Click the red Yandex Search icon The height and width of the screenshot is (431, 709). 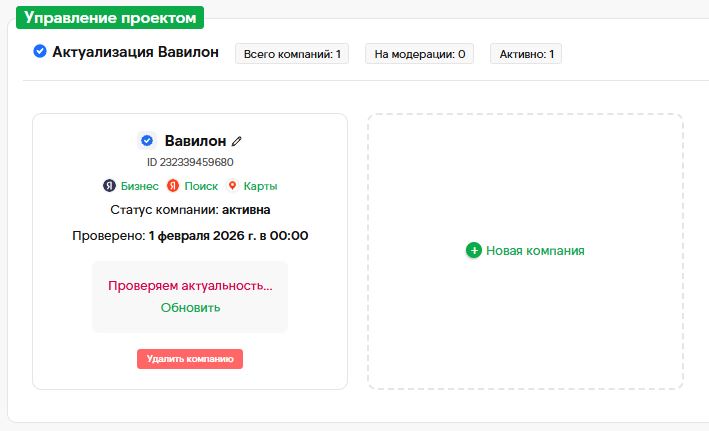pos(173,186)
